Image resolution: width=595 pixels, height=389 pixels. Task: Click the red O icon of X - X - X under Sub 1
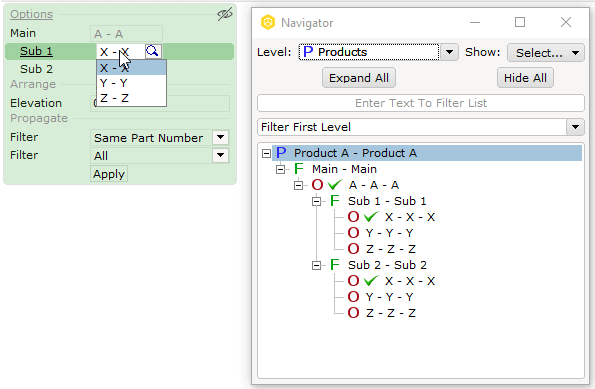(x=353, y=217)
